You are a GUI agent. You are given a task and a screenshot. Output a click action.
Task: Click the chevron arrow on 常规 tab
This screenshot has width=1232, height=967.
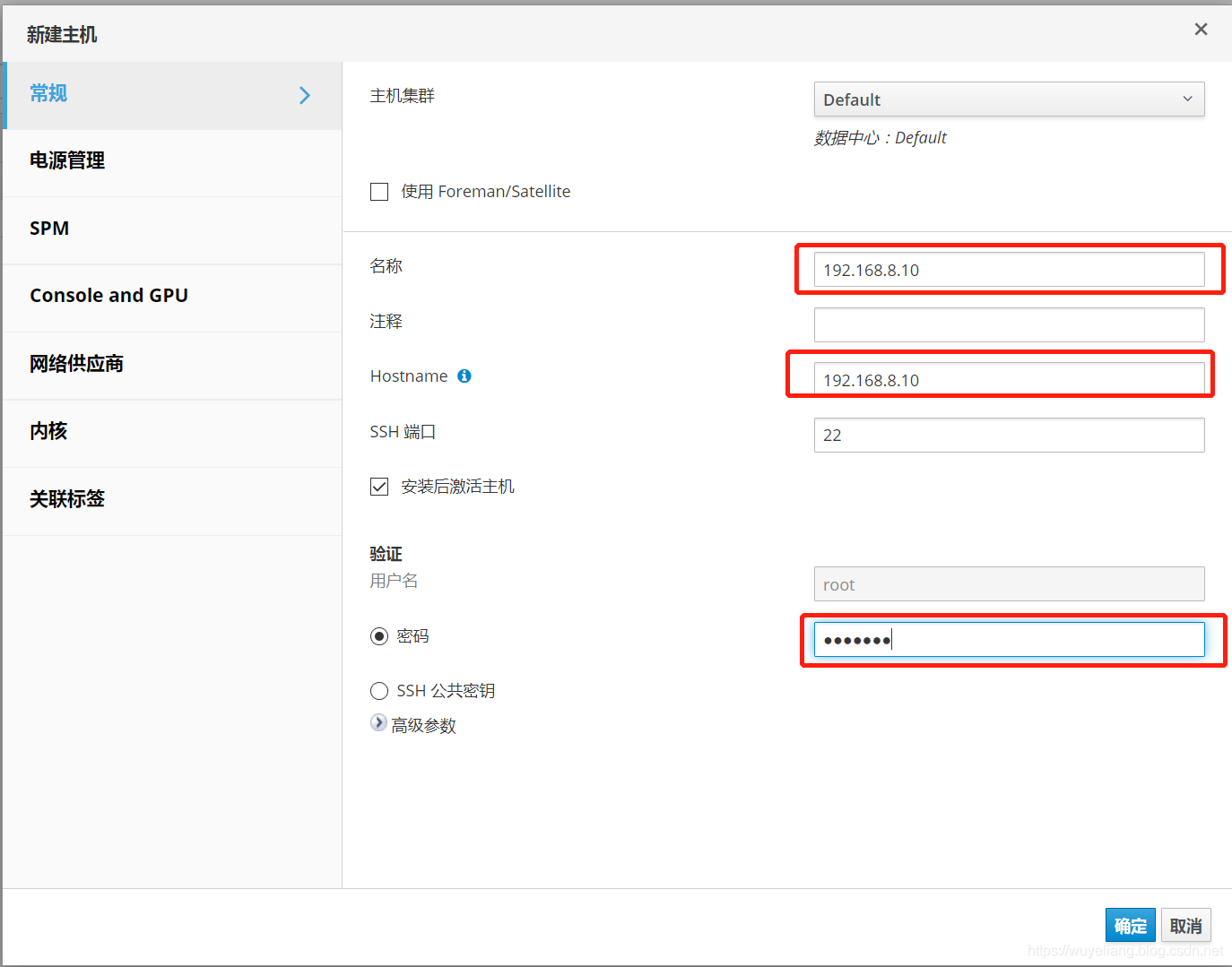305,95
